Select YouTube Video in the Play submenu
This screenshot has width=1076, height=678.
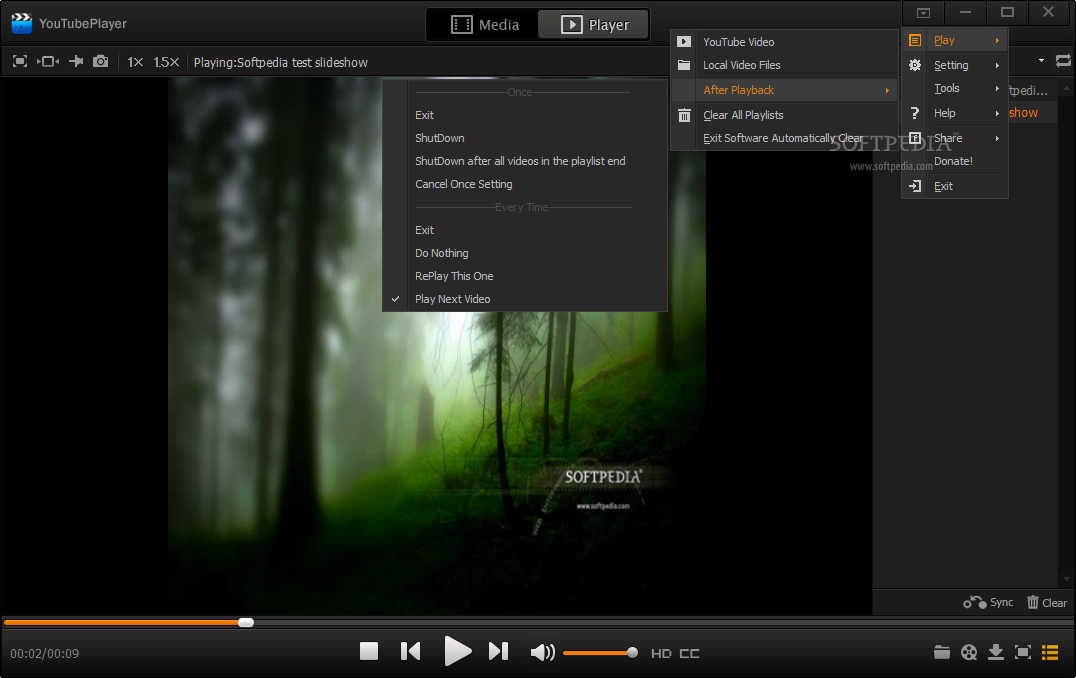pos(784,42)
